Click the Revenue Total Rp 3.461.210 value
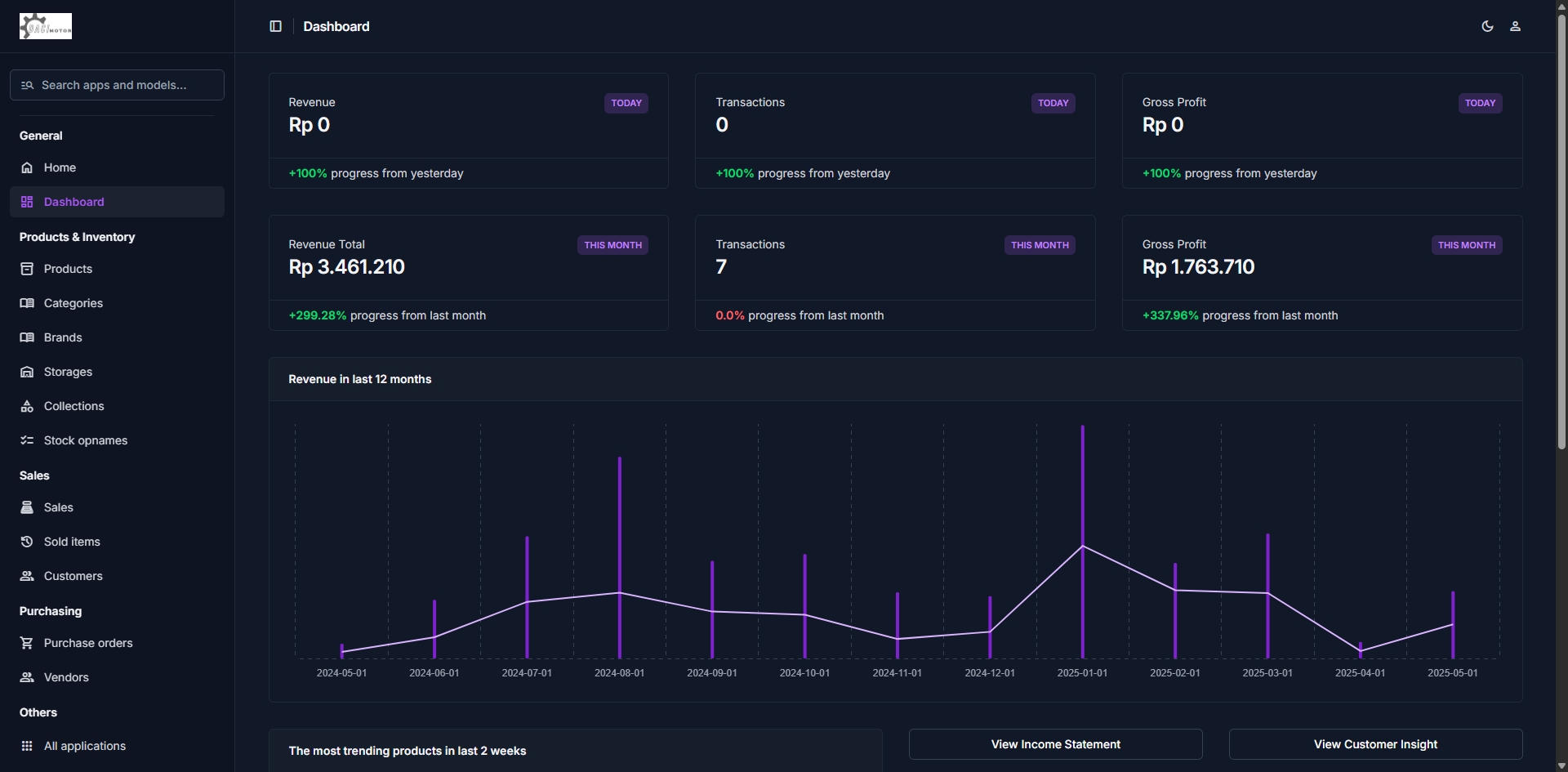 pos(347,267)
